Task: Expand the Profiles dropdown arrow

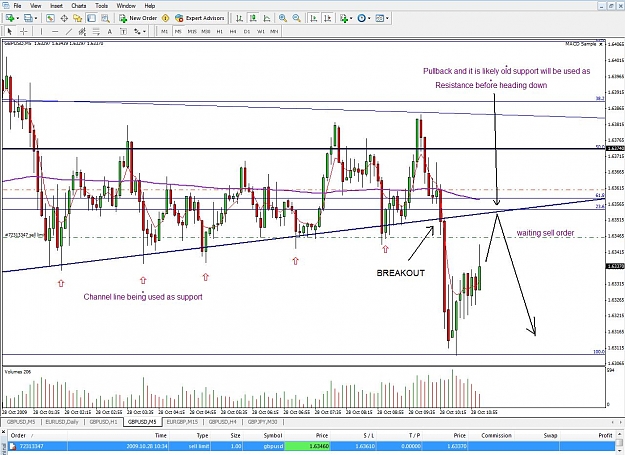Action: 36,18
